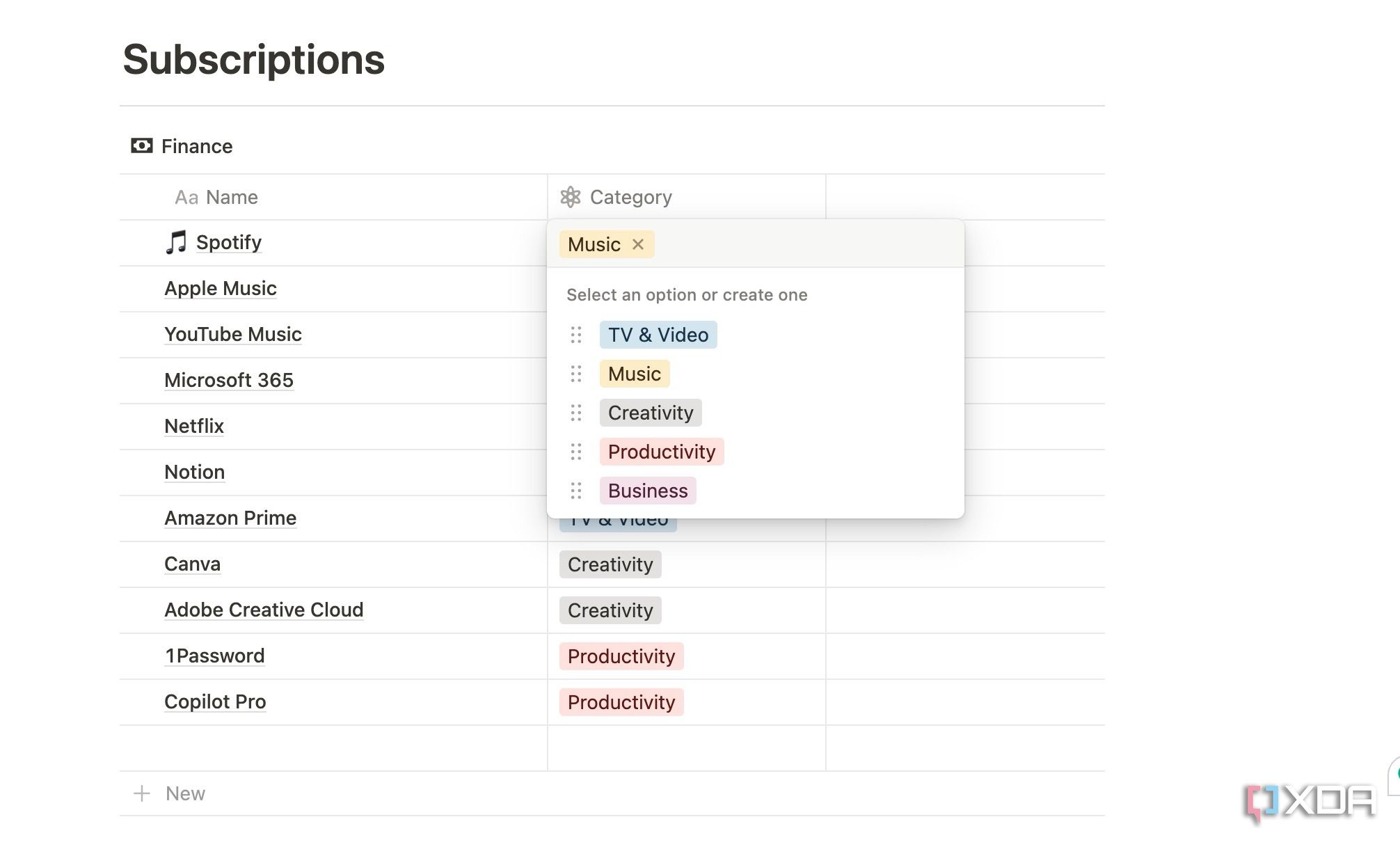This screenshot has width=1400, height=849.
Task: Select the yellow Music tag option
Action: pos(633,374)
